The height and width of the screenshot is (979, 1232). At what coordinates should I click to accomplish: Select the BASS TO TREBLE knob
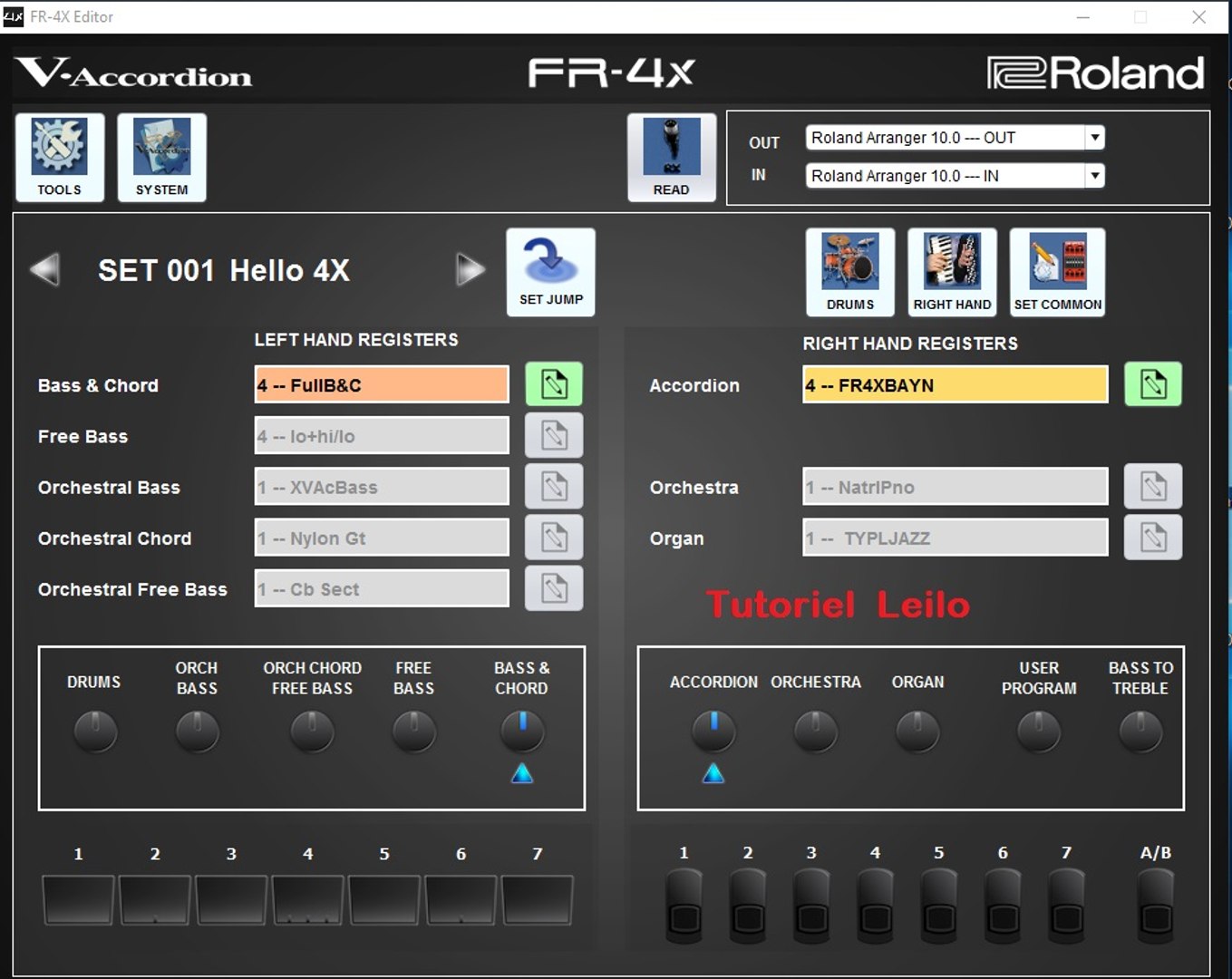[1140, 732]
